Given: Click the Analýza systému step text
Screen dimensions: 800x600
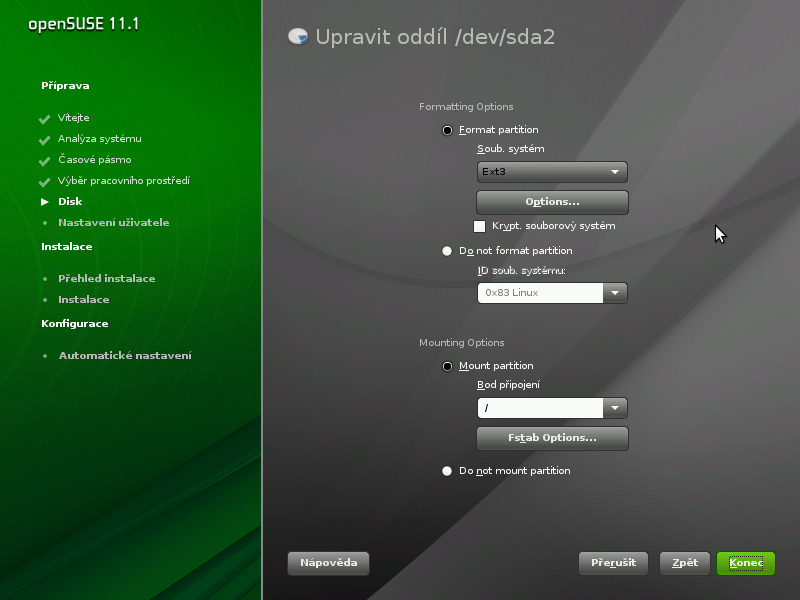Looking at the screenshot, I should (x=100, y=139).
